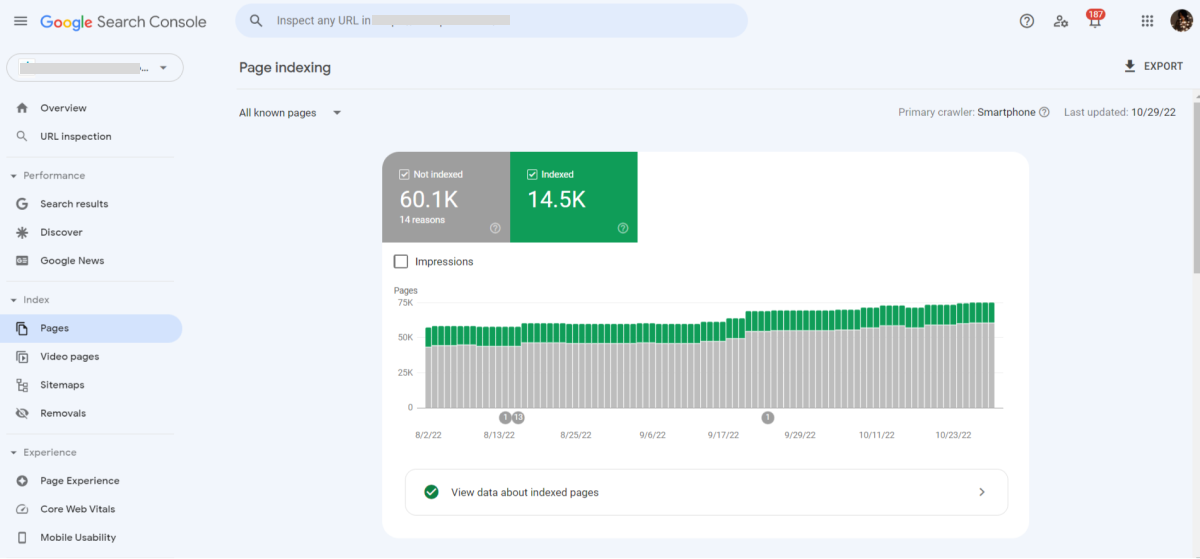Go to Core Web Vitals report
The height and width of the screenshot is (559, 1200).
click(79, 509)
